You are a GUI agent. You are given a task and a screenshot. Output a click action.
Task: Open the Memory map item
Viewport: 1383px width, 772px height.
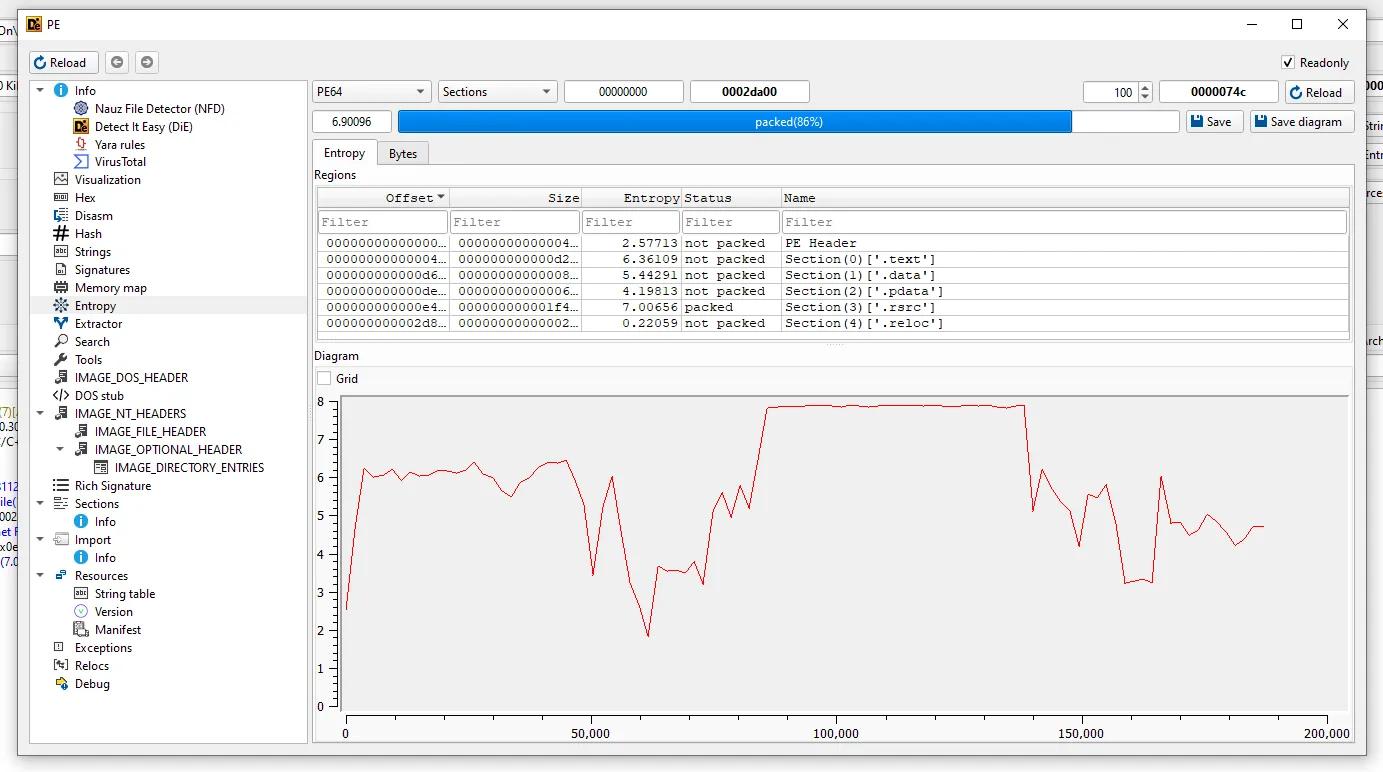click(110, 288)
